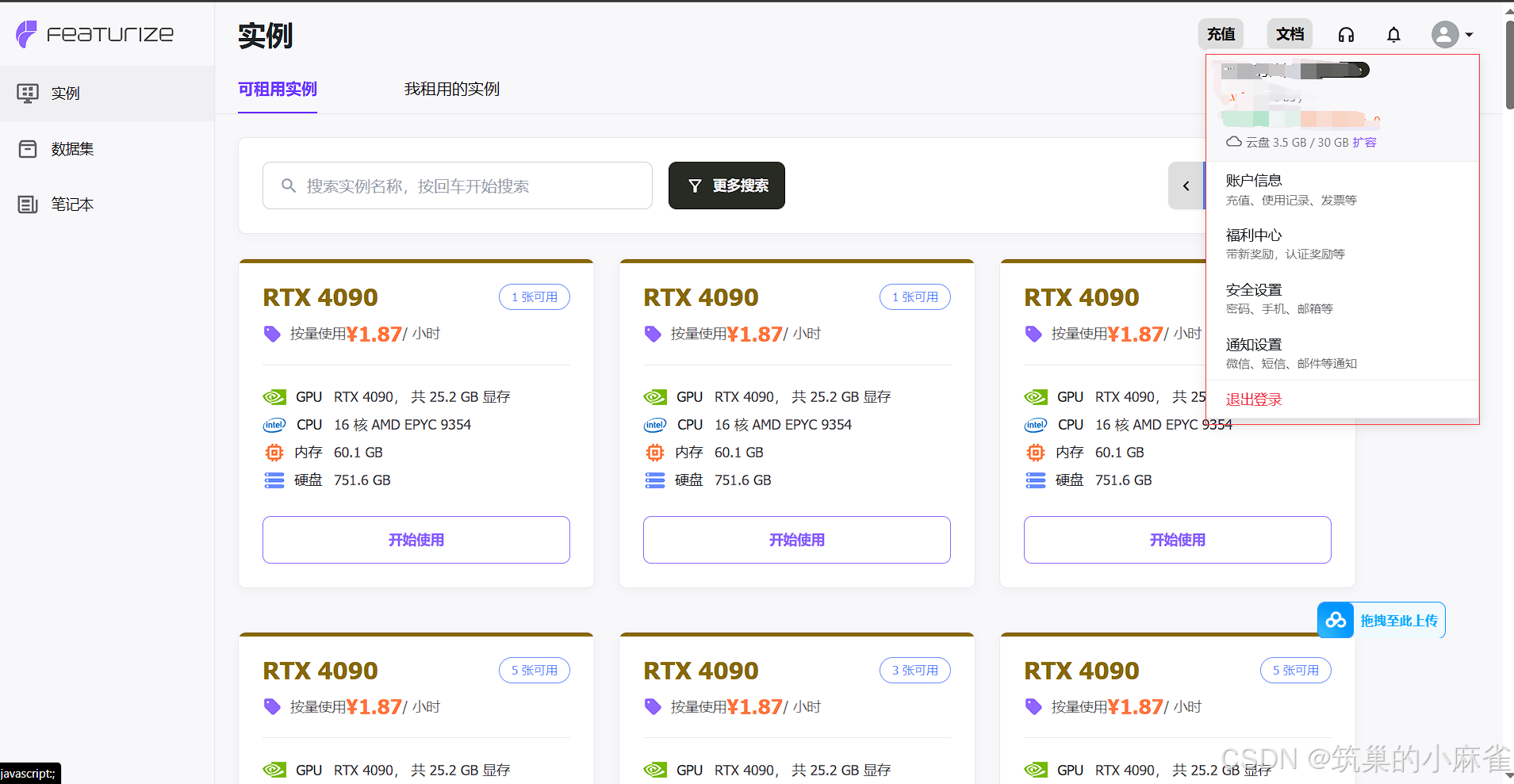Click the 扩容 link to expand cloud storage

coord(1366,141)
